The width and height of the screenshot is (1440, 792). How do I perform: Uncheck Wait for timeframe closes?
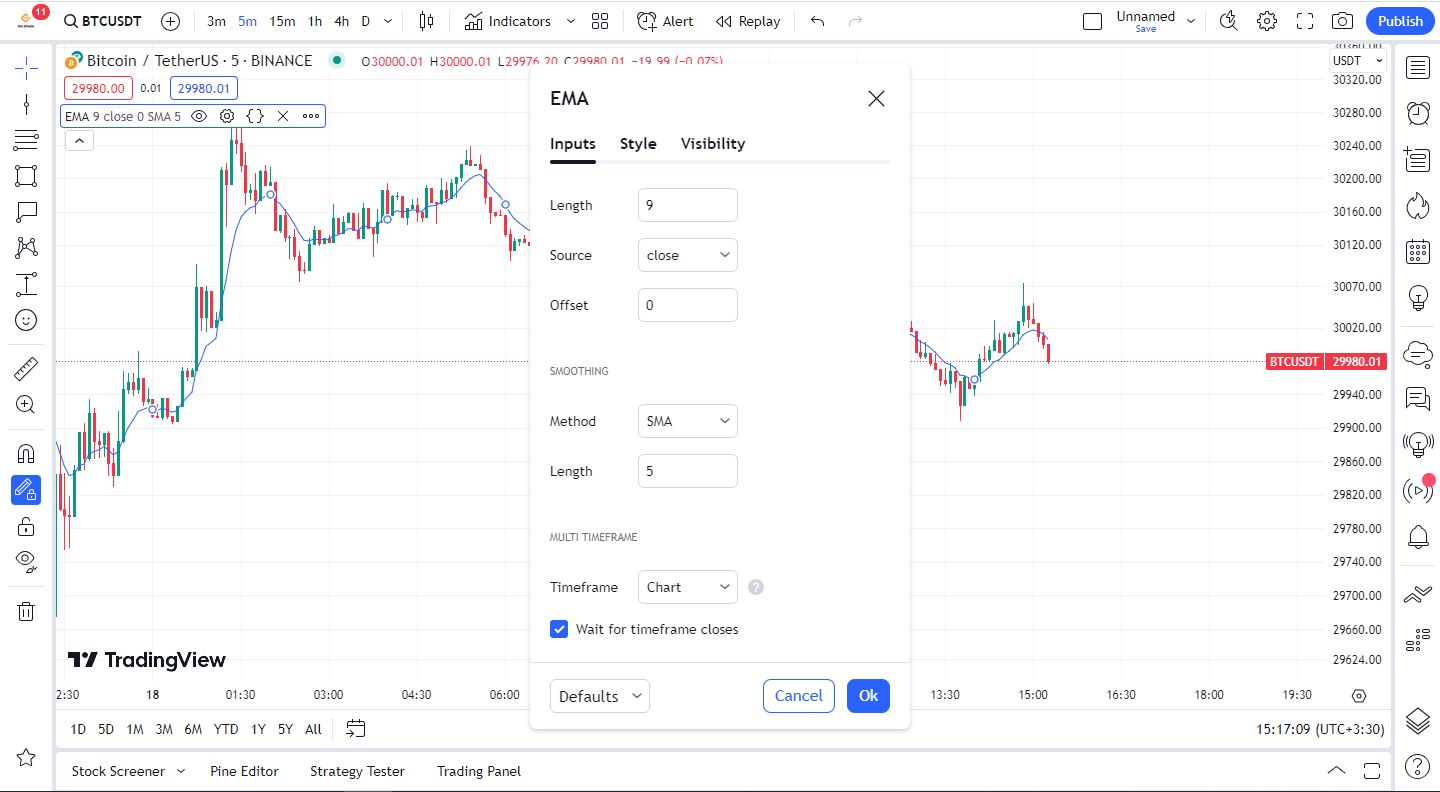(x=559, y=629)
